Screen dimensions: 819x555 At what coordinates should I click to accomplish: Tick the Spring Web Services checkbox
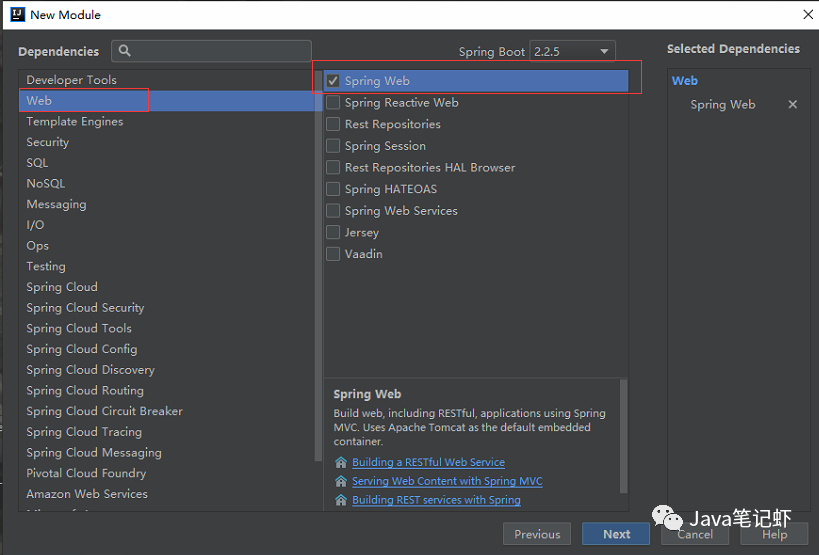coord(333,210)
